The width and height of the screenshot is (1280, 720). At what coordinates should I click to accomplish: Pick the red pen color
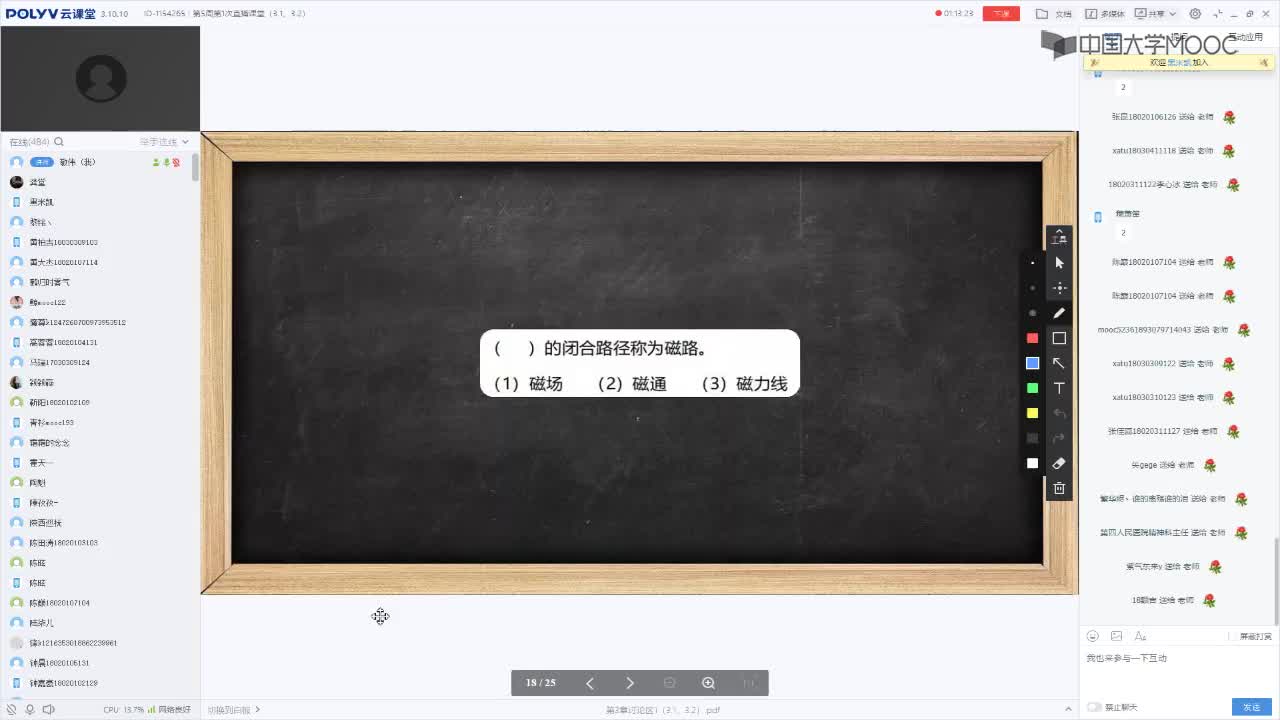click(x=1033, y=338)
